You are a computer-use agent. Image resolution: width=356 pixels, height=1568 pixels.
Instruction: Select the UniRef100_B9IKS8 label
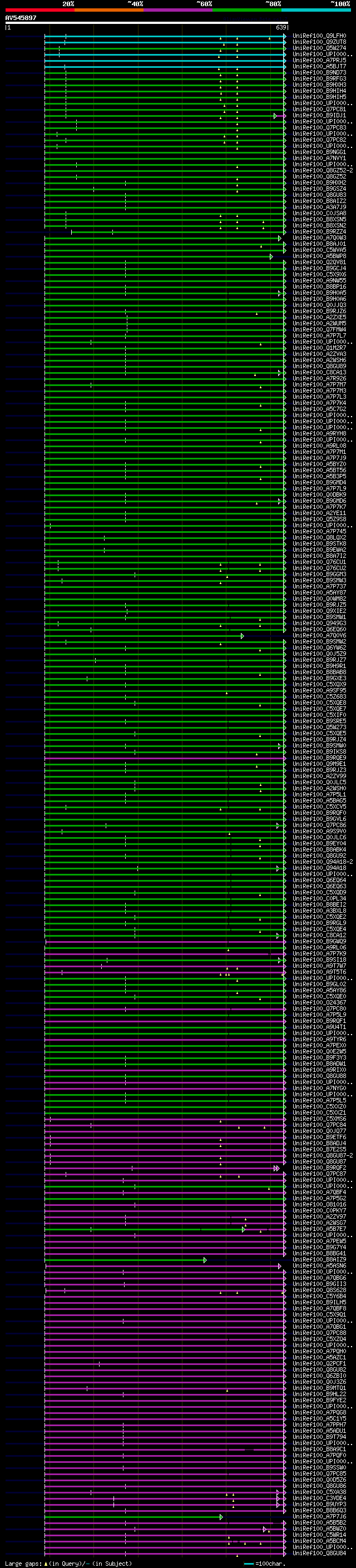[x=319, y=752]
